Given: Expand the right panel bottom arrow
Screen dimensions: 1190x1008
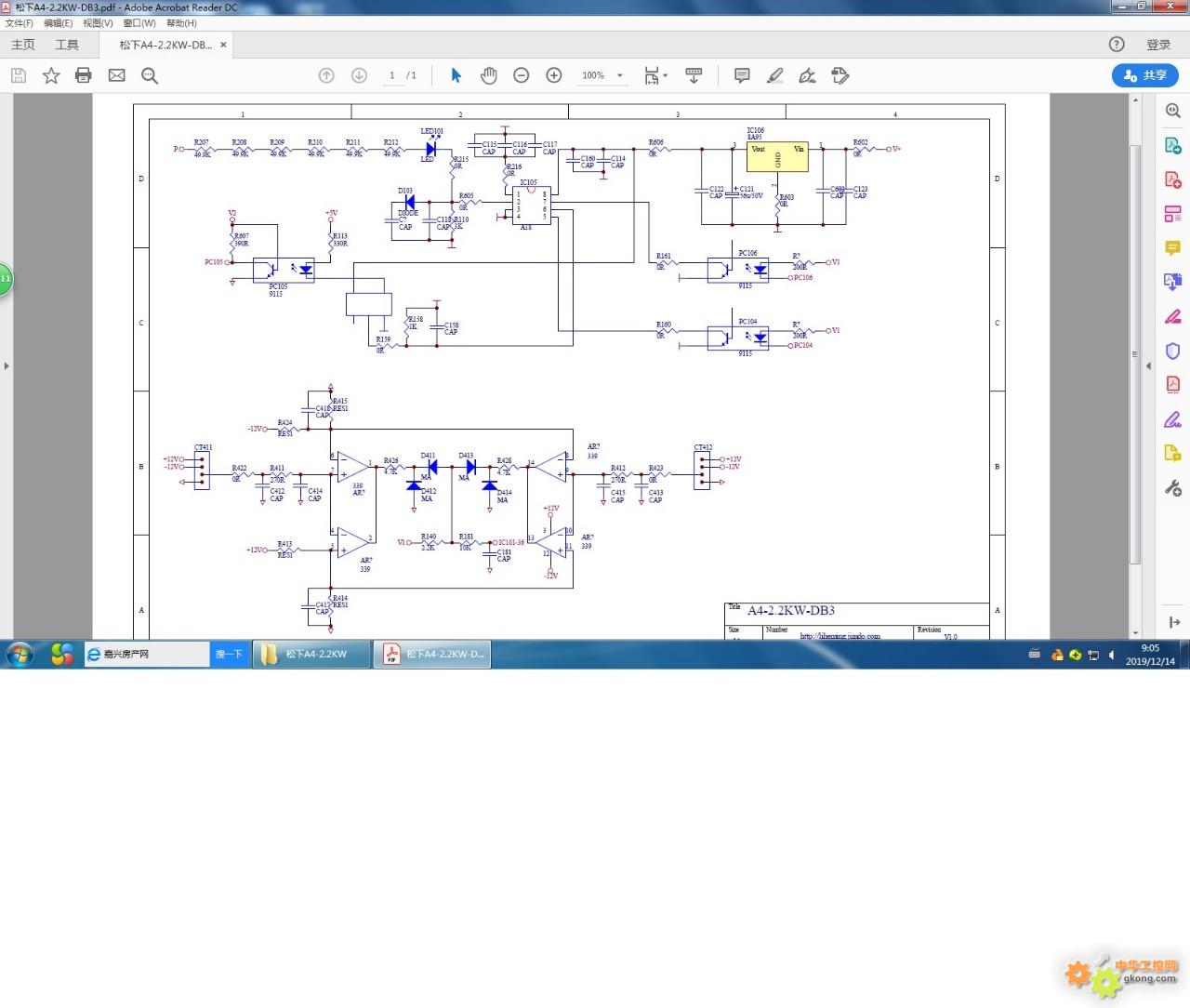Looking at the screenshot, I should [1173, 622].
